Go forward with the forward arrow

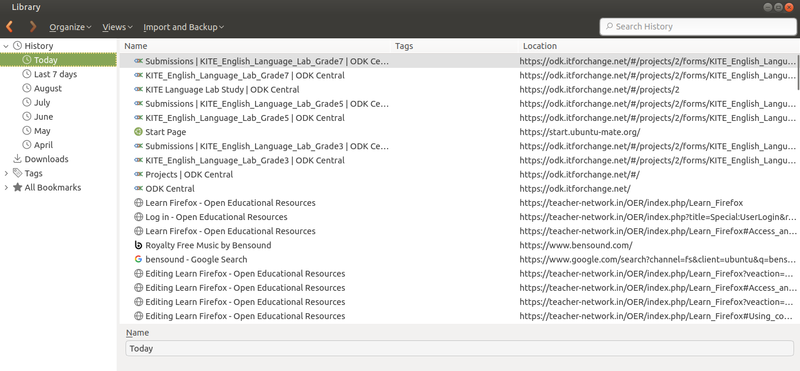pyautogui.click(x=33, y=27)
